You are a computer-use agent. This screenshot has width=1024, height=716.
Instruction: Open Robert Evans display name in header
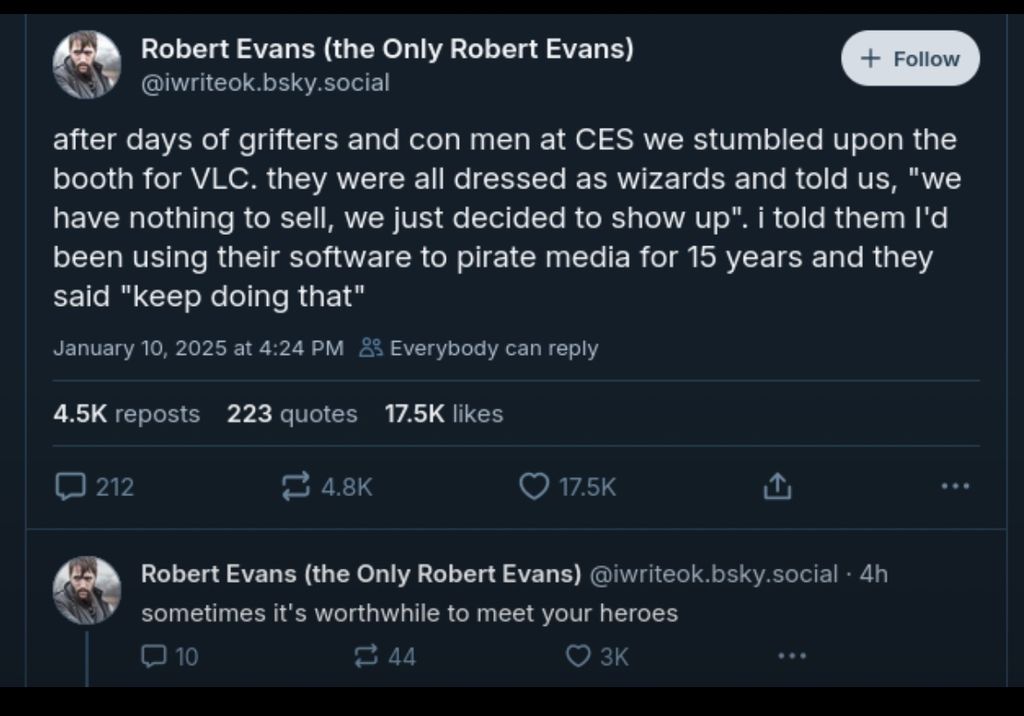tap(386, 49)
